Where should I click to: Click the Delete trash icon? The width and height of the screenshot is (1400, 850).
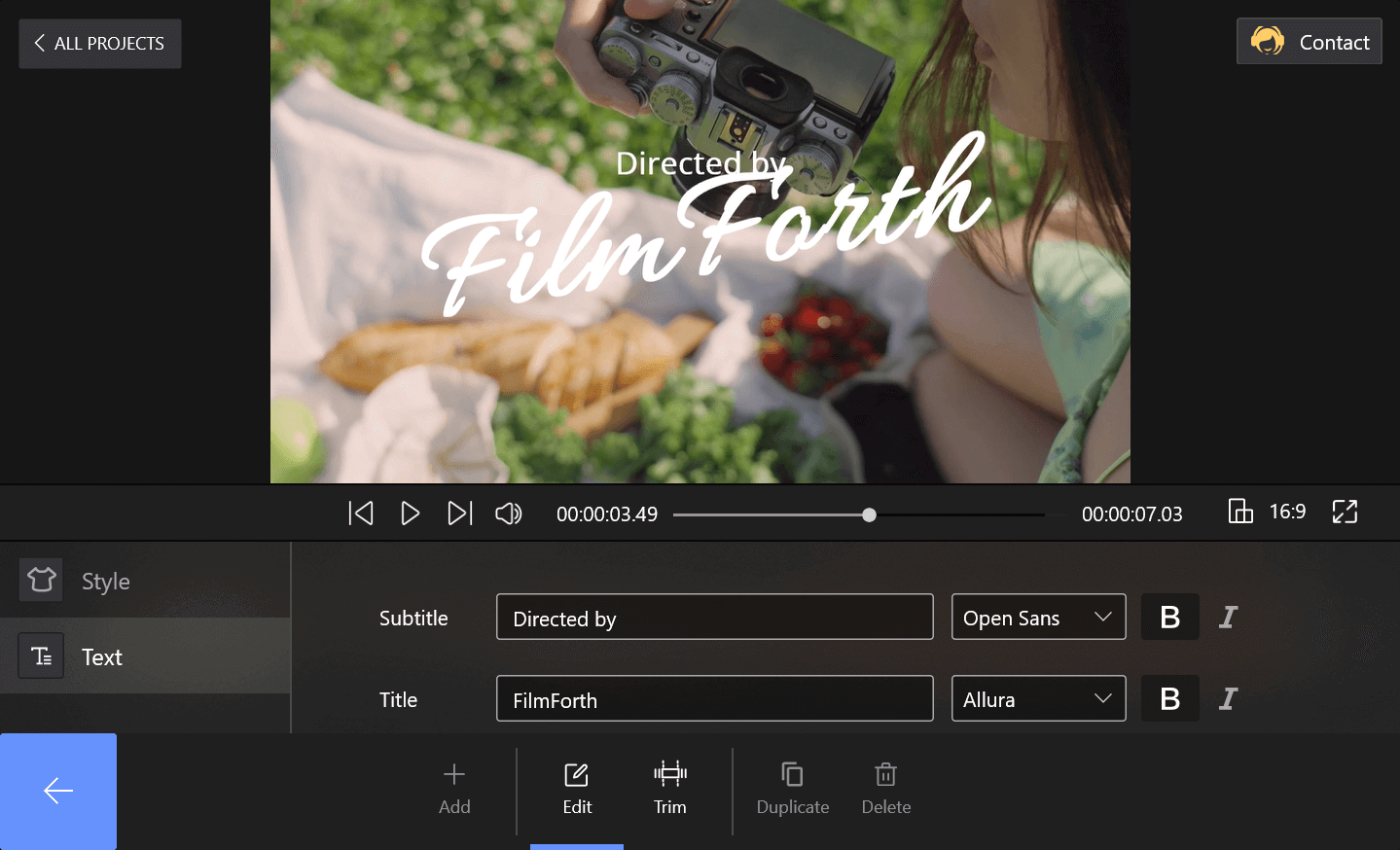click(886, 775)
